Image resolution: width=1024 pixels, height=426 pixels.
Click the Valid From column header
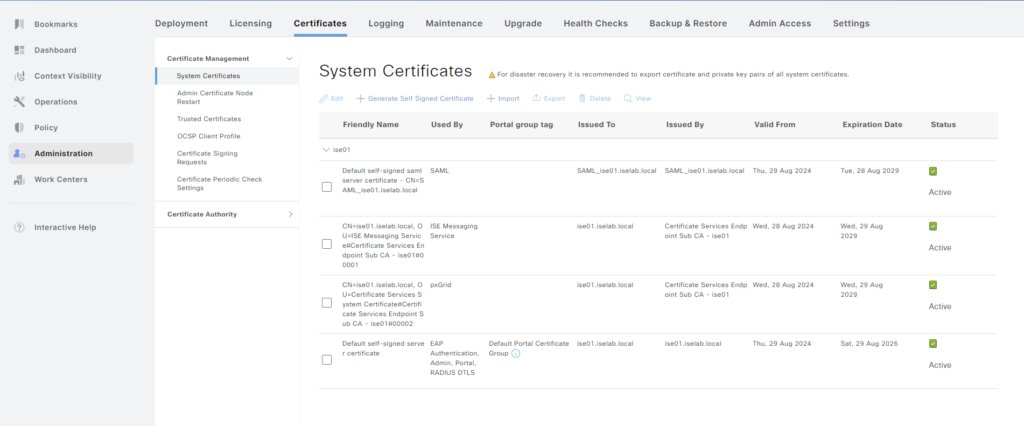[x=775, y=125]
